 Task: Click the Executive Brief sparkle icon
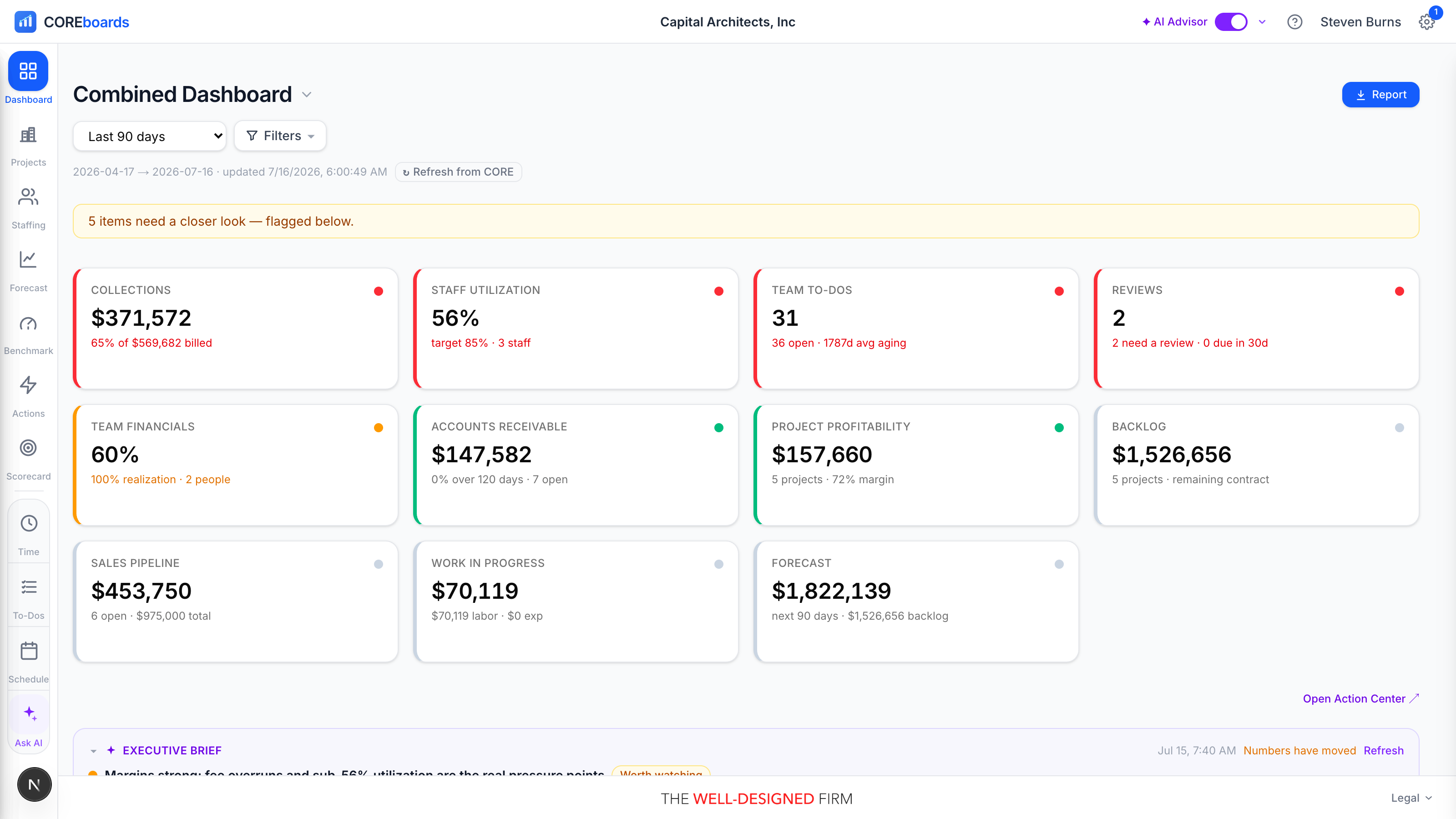pyautogui.click(x=111, y=750)
